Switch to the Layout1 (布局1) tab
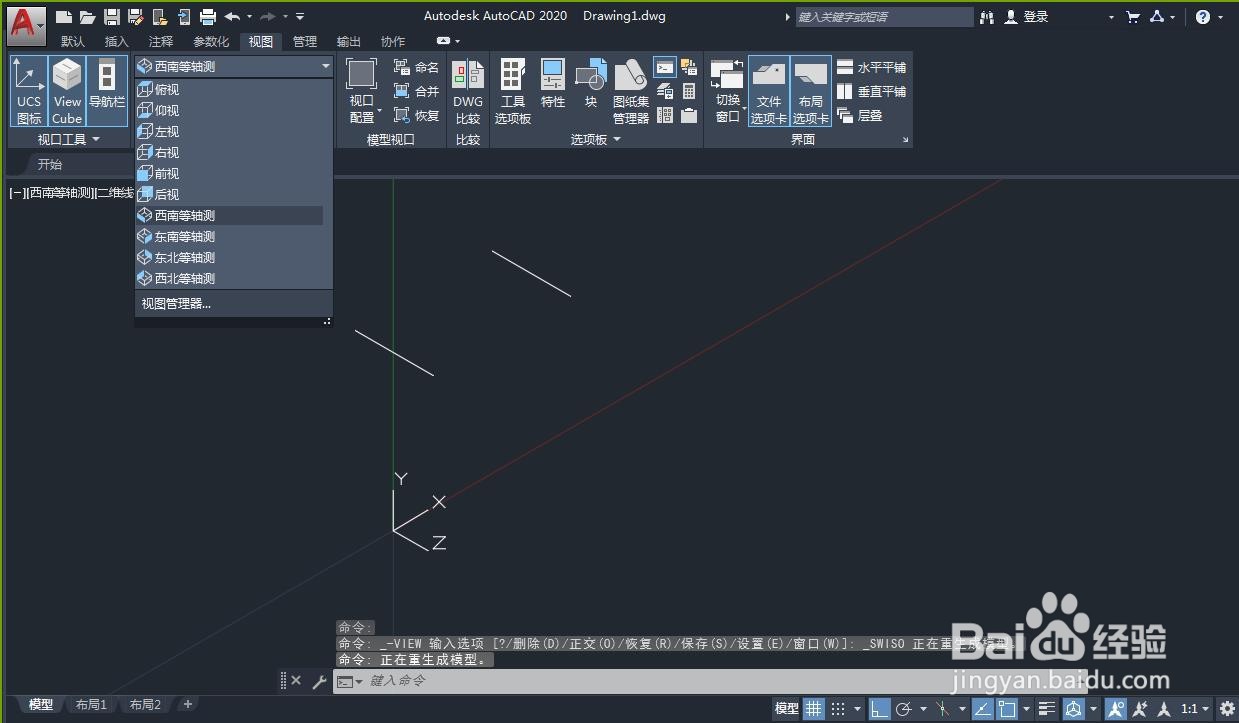 tap(91, 705)
